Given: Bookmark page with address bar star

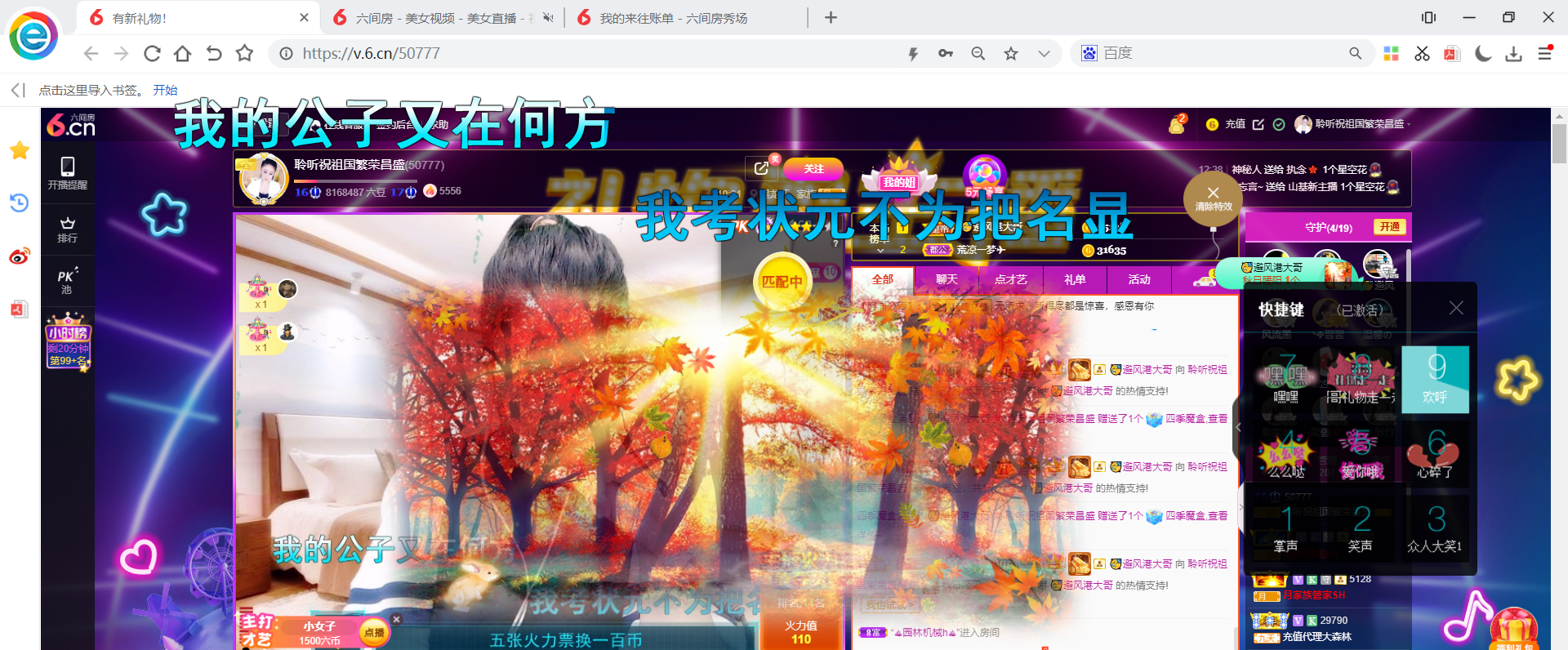Looking at the screenshot, I should 1011,54.
